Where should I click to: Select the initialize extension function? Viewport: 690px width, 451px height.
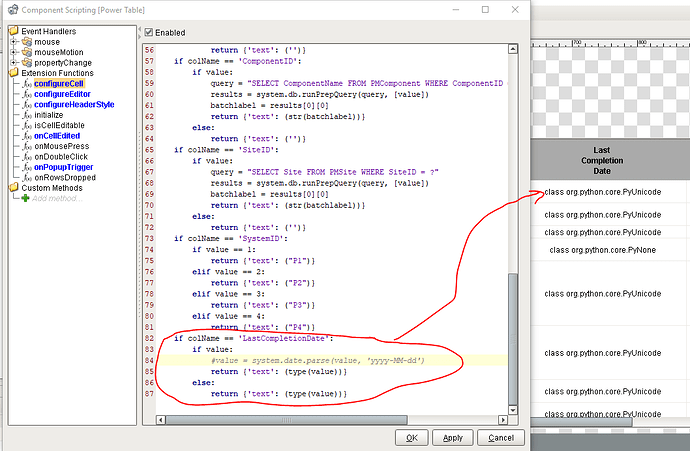click(48, 115)
